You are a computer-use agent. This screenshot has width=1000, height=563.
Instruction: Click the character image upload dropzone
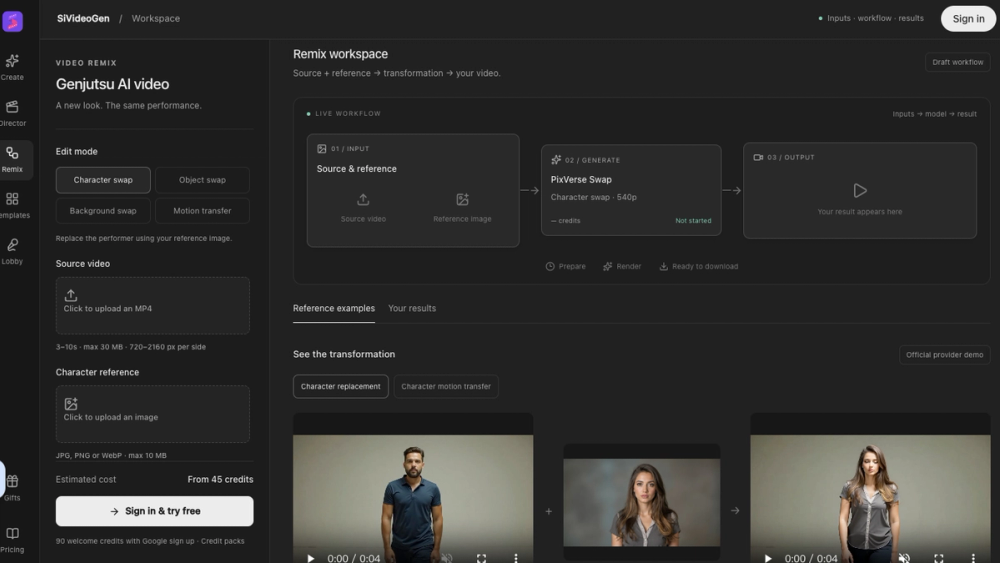[152, 414]
